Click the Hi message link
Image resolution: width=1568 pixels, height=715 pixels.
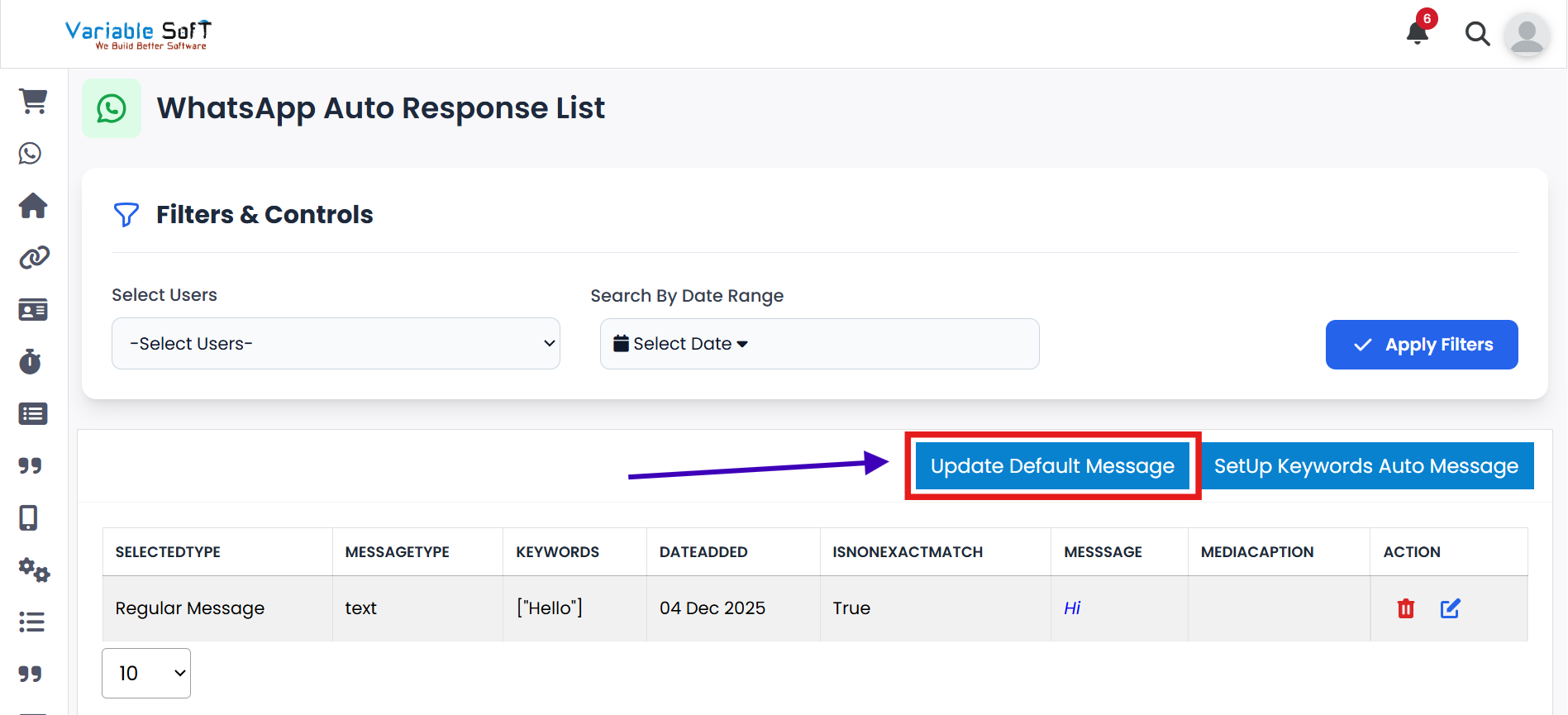click(1072, 608)
